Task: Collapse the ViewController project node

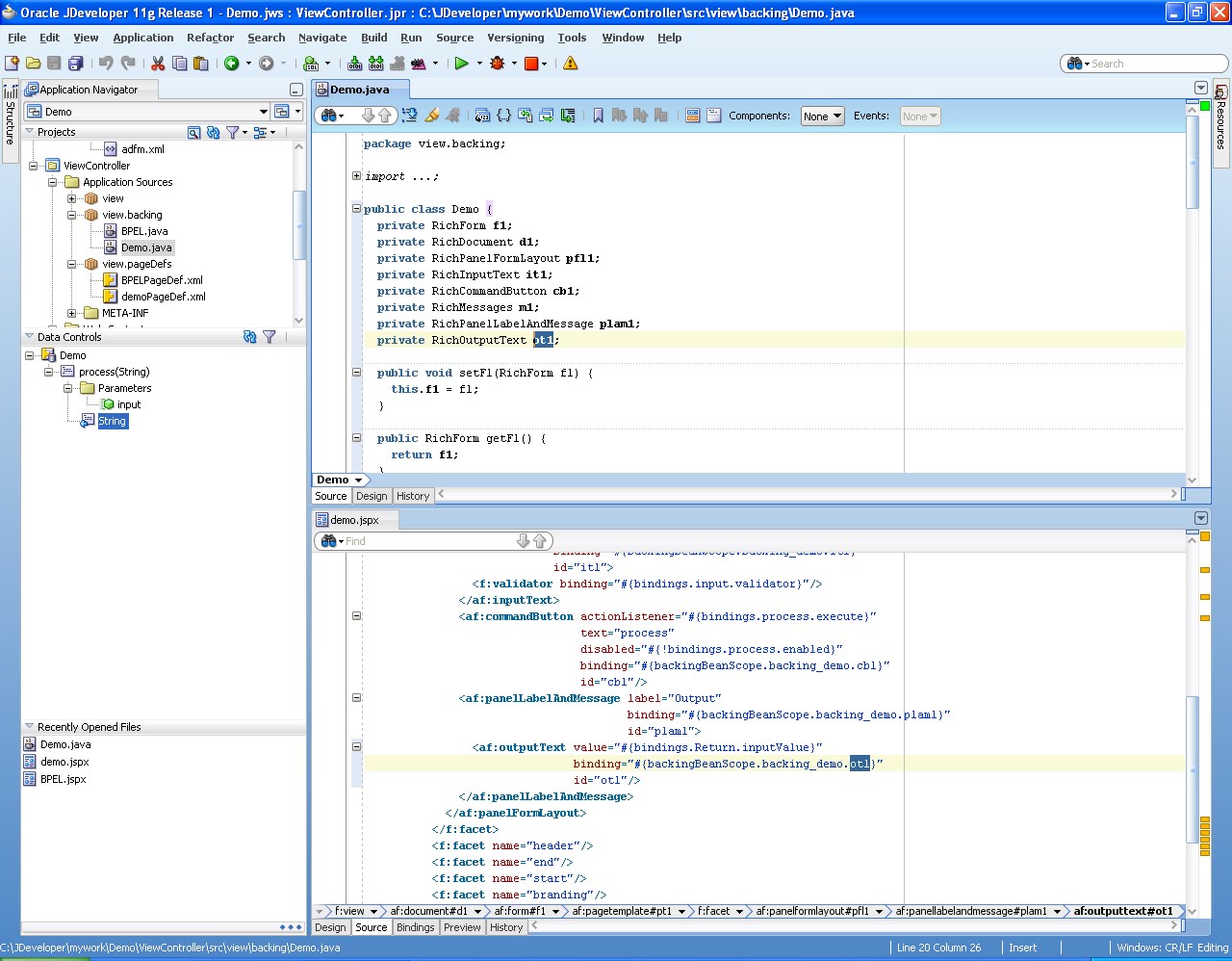Action: [x=34, y=166]
